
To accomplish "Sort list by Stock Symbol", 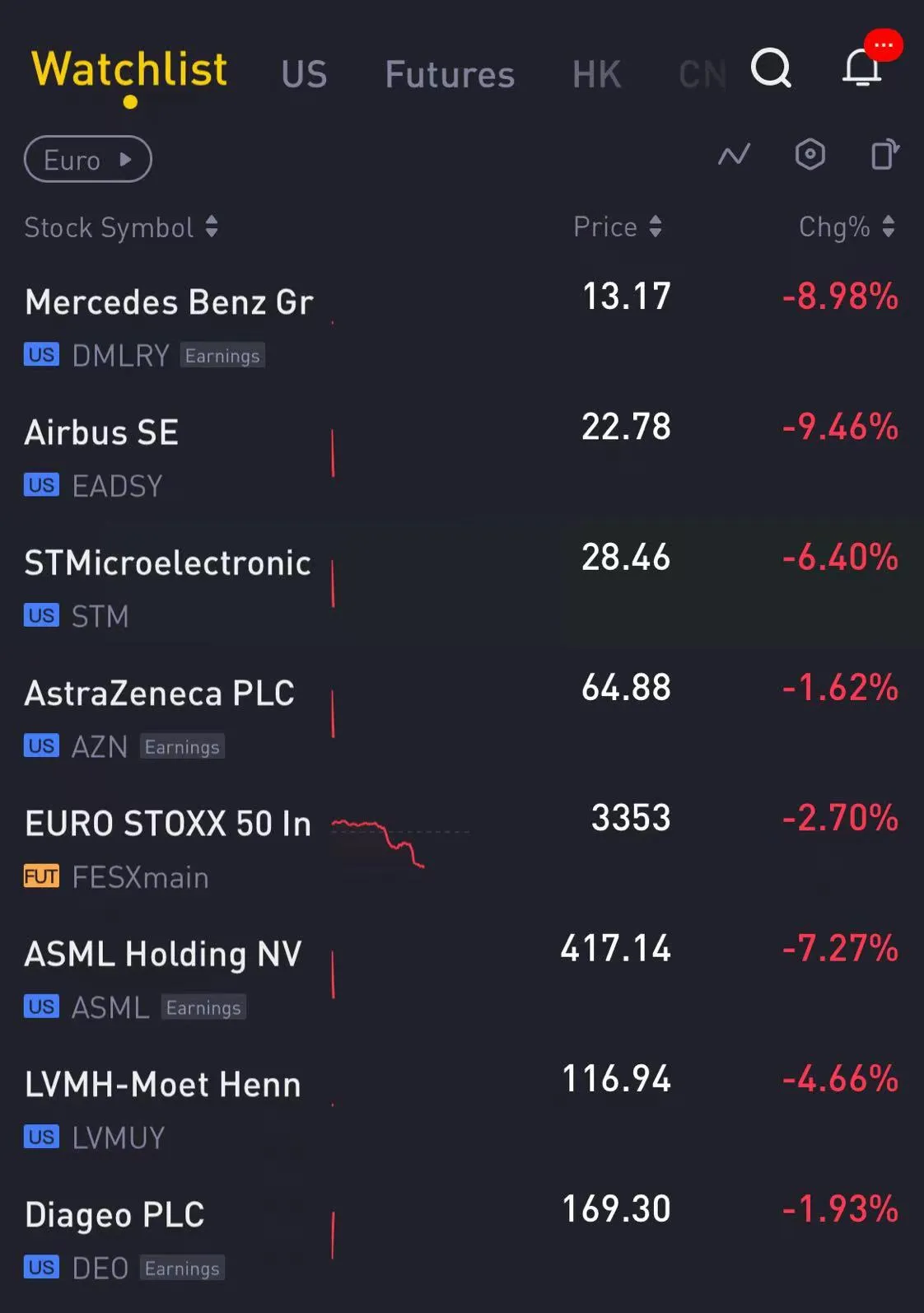I will pos(121,227).
